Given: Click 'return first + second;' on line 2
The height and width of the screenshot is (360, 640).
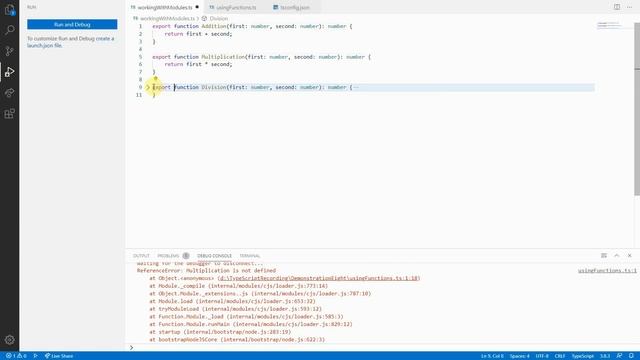Looking at the screenshot, I should tap(198, 34).
